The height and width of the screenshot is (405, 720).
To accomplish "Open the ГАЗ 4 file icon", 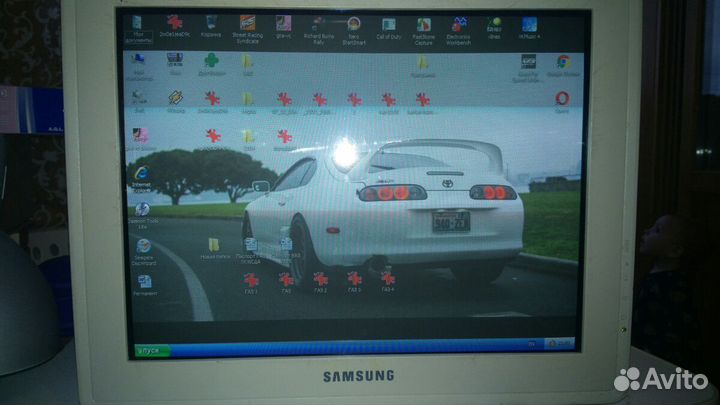I will click(x=388, y=281).
